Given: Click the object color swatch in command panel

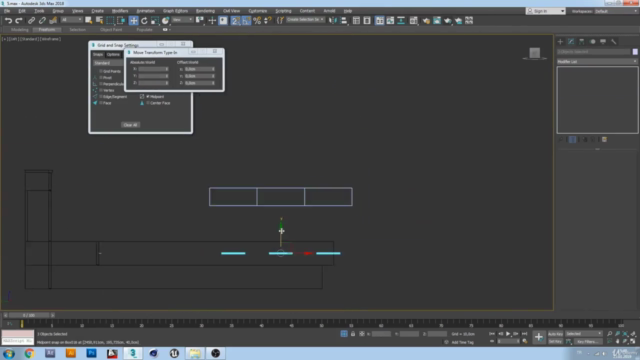Looking at the screenshot, I should pos(635,52).
